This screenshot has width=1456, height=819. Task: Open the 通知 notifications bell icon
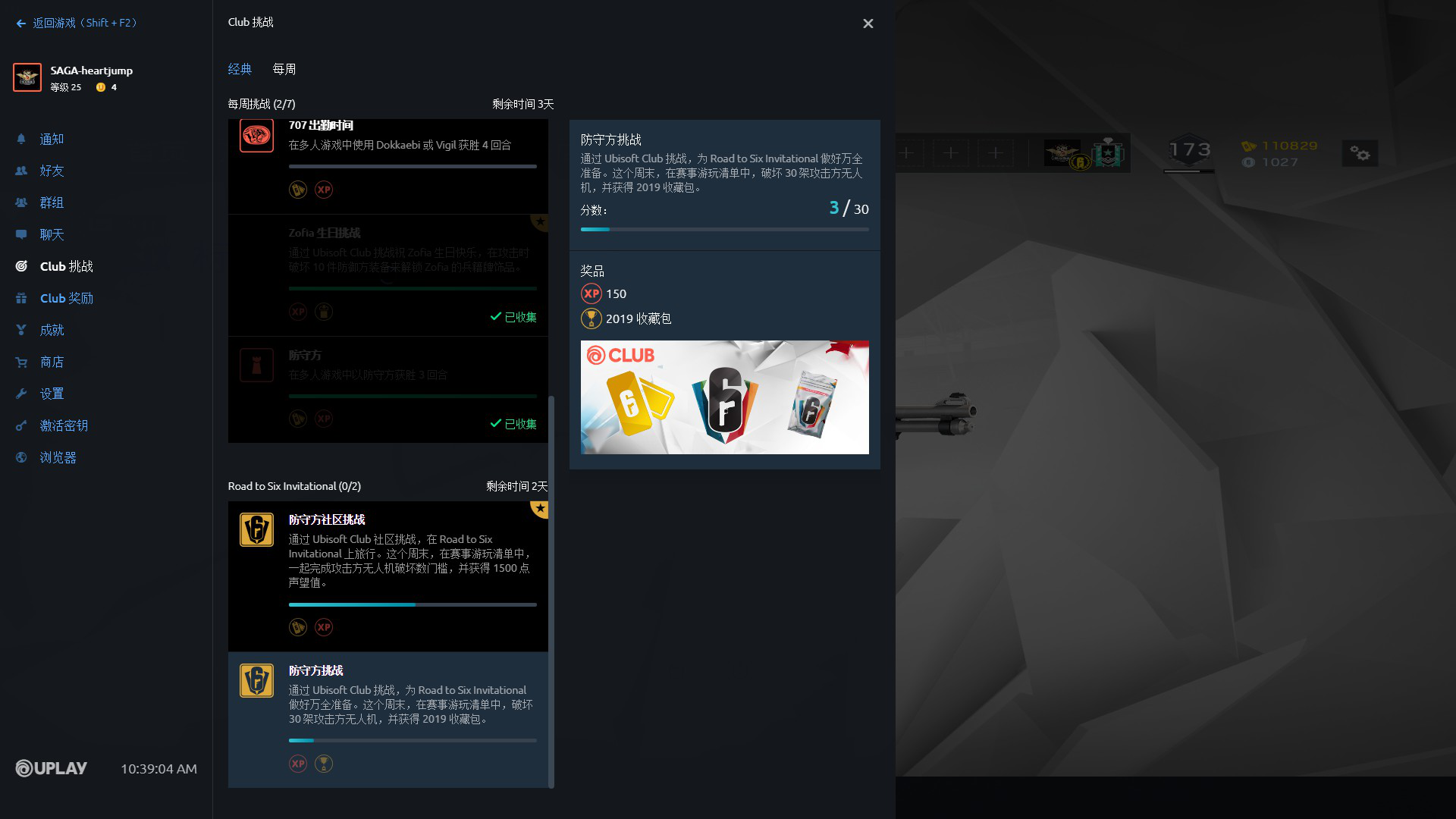point(21,139)
